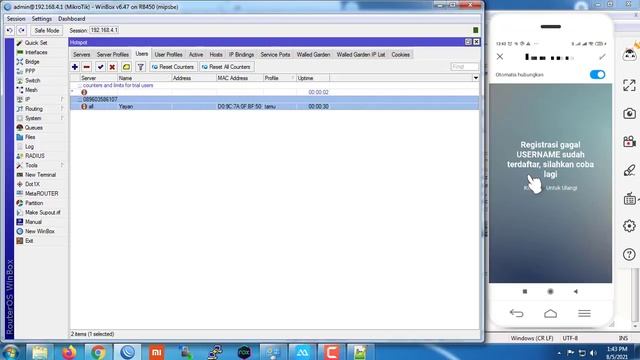Open Firefox from taskbar
Screen dimensions: 640x360
69,352
